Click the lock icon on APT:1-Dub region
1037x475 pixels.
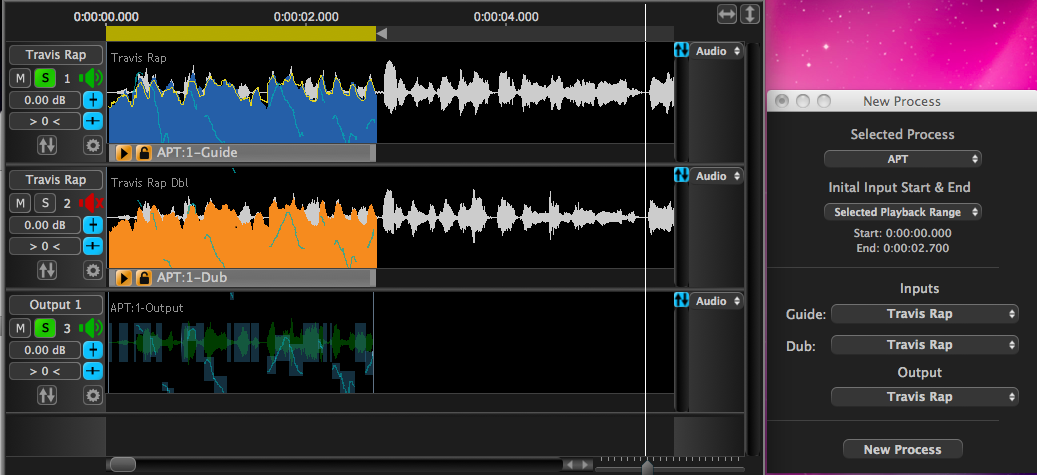(x=143, y=277)
